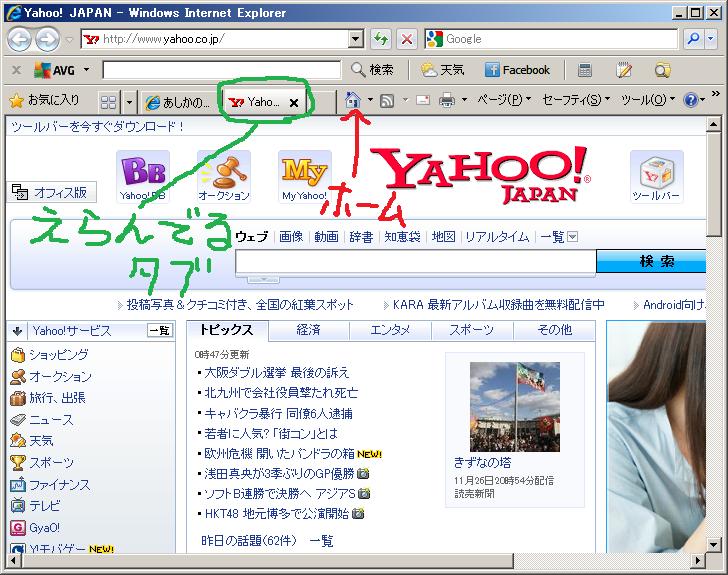
Task: Select the その他 news tab
Action: [x=554, y=330]
